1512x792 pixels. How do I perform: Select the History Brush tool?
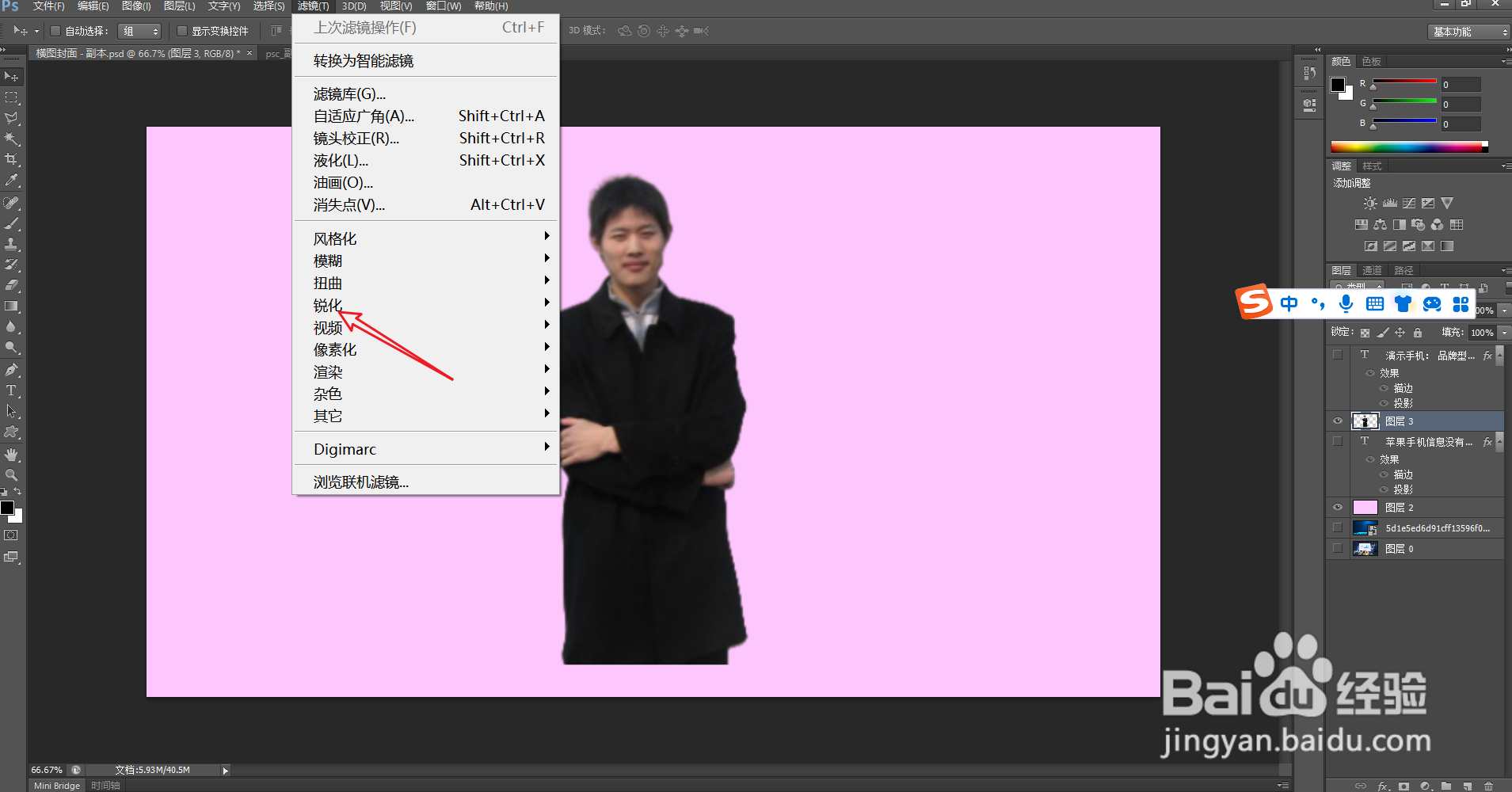[12, 265]
